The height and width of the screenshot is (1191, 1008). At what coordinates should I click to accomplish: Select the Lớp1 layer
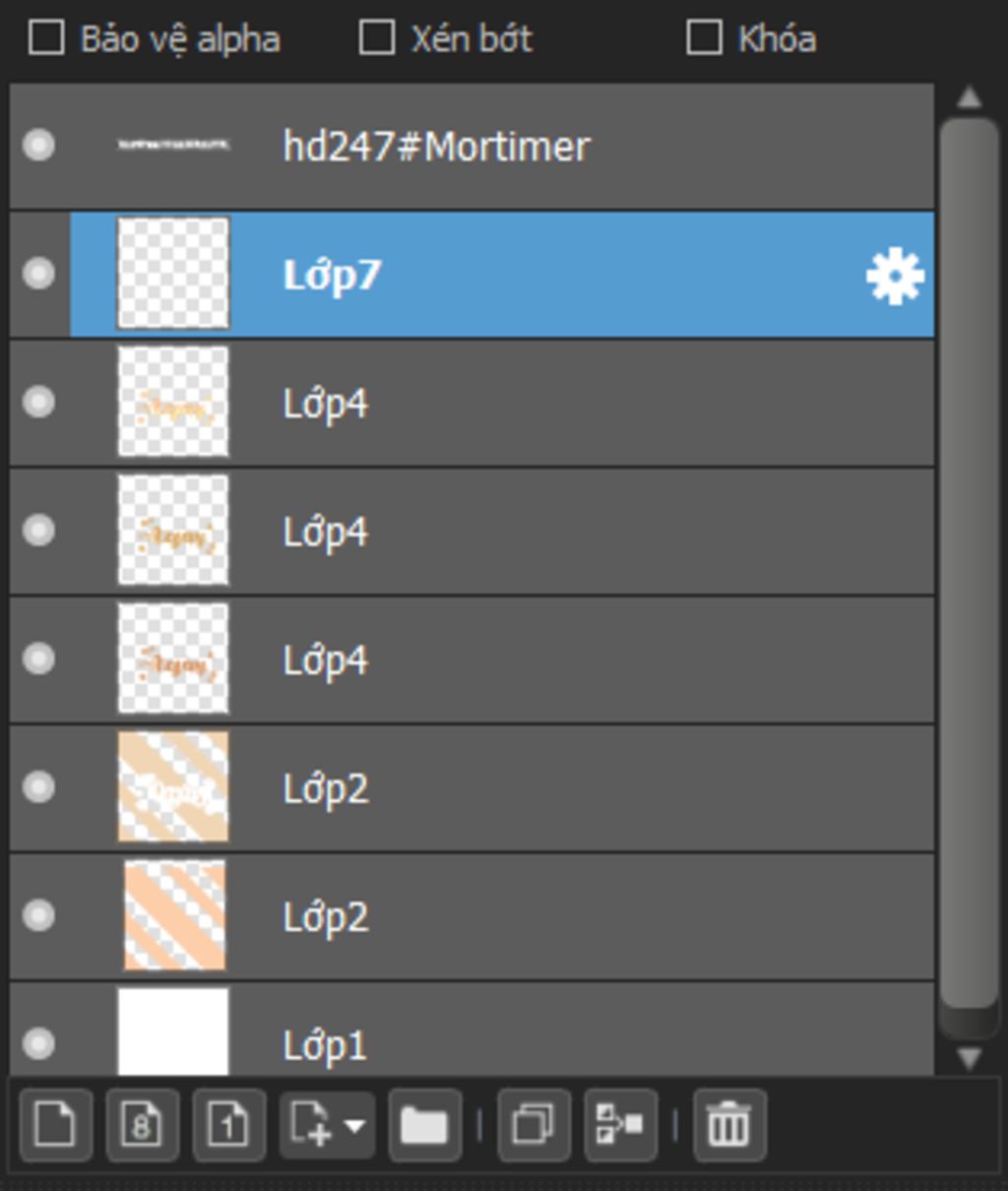[x=472, y=1030]
